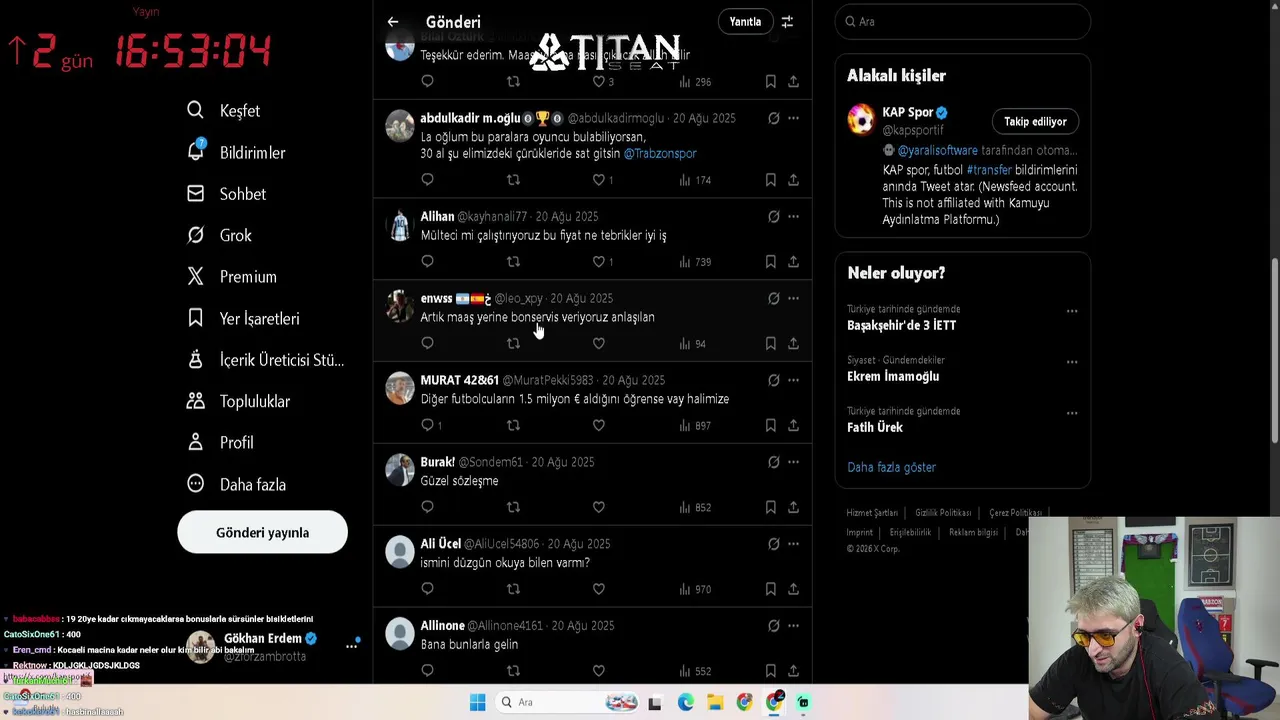Image resolution: width=1280 pixels, height=720 pixels.
Task: Like Alihan's post
Action: coord(599,262)
